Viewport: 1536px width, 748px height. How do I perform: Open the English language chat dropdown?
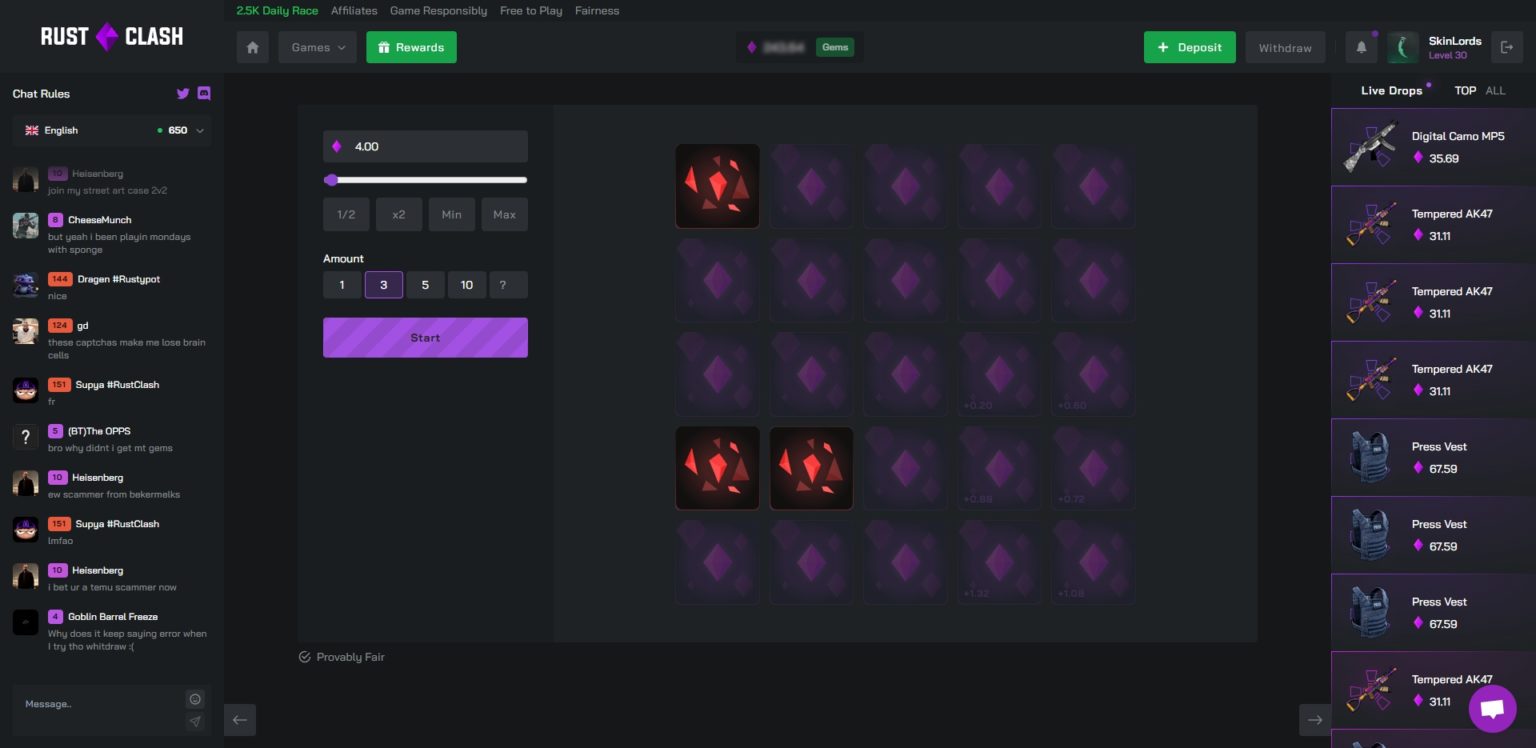112,130
